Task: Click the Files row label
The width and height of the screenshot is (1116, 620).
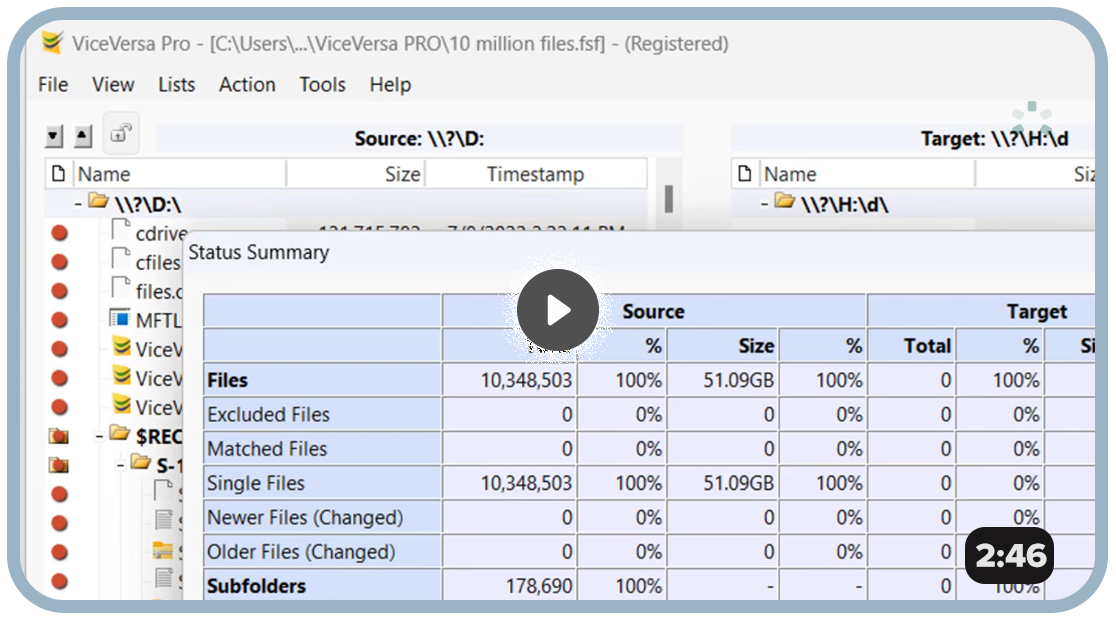Action: click(x=228, y=380)
